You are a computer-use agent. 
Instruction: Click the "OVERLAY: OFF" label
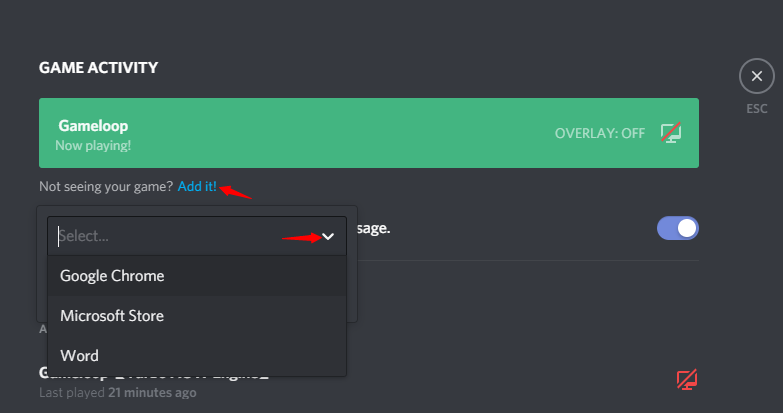(600, 133)
